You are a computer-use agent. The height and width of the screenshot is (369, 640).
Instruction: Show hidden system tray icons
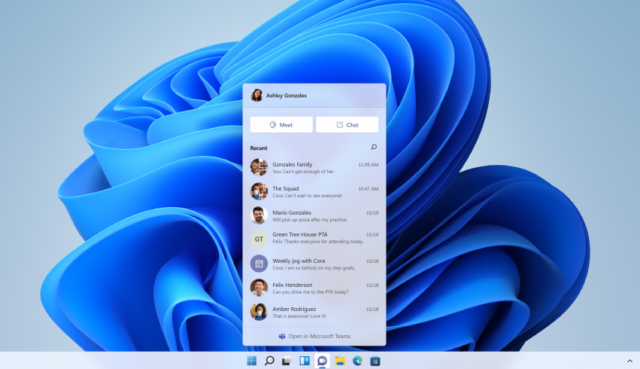(x=630, y=361)
